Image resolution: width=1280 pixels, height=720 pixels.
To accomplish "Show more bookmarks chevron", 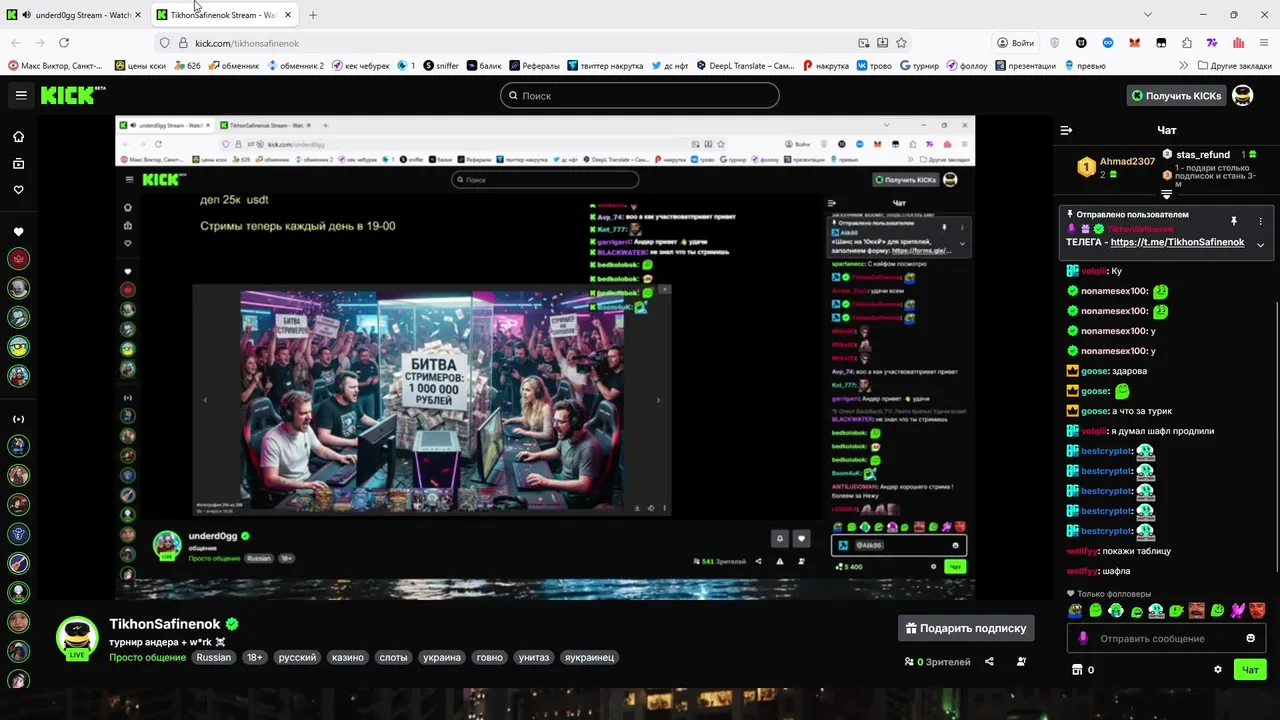I will (x=1185, y=66).
